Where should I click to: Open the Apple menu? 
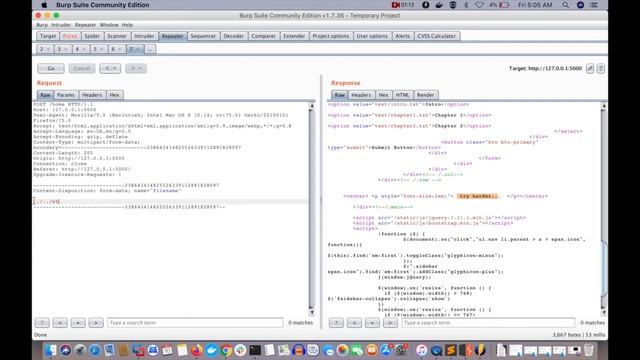[44, 5]
